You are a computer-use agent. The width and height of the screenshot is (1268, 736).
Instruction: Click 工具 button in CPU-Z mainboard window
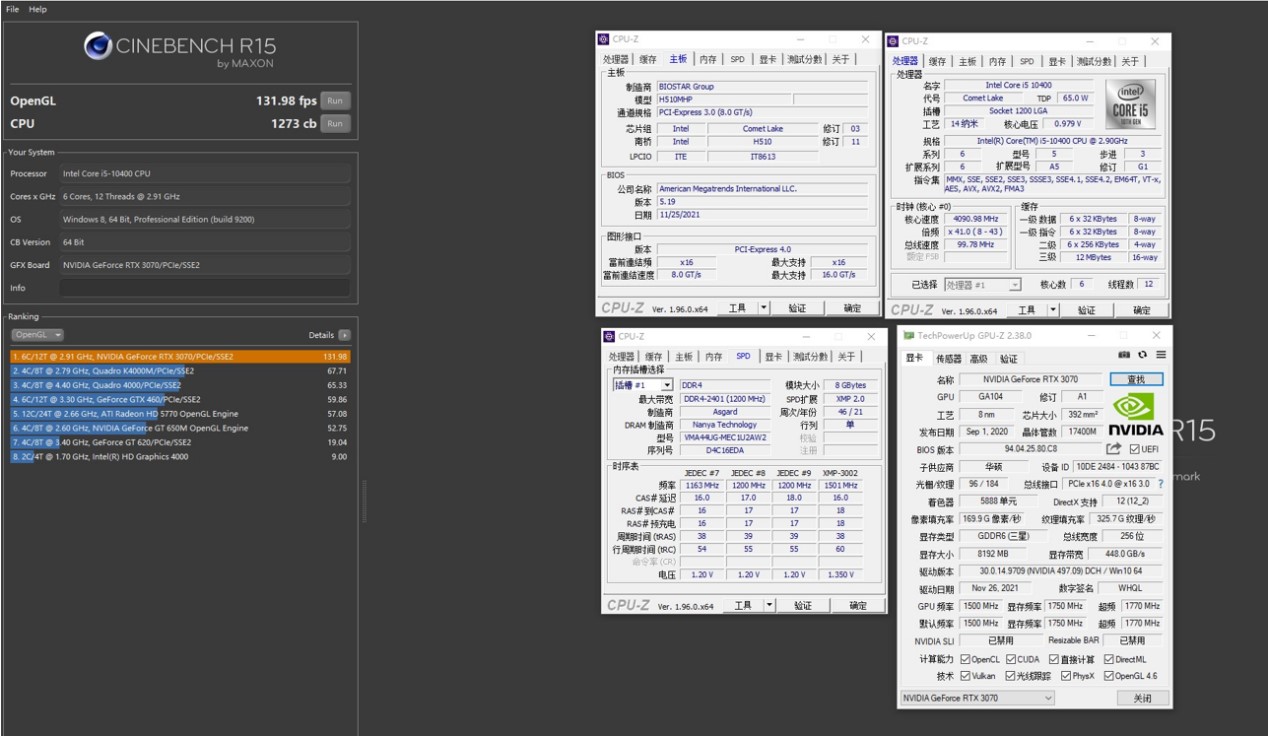pyautogui.click(x=738, y=308)
